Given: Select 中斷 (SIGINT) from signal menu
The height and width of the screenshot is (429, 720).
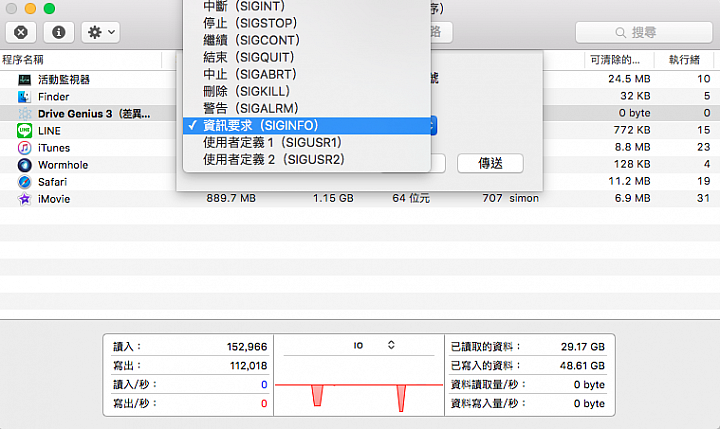Looking at the screenshot, I should point(306,6).
